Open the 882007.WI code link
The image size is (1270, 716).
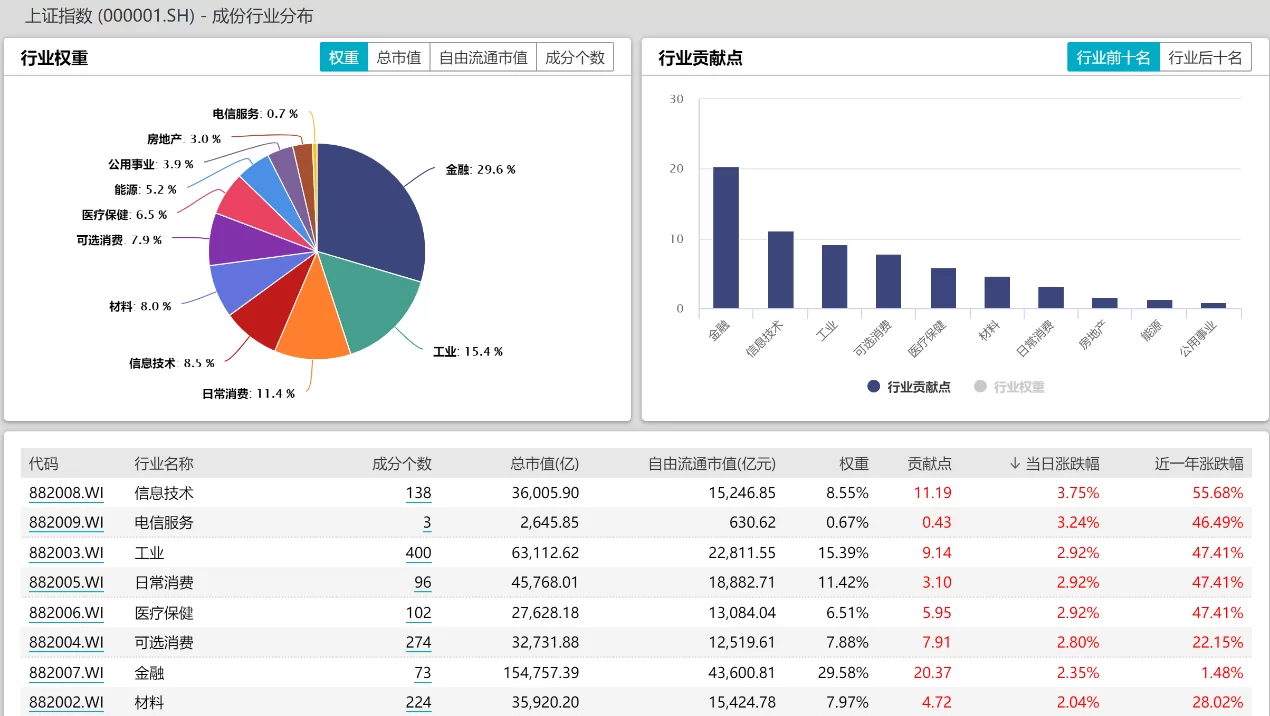click(66, 673)
